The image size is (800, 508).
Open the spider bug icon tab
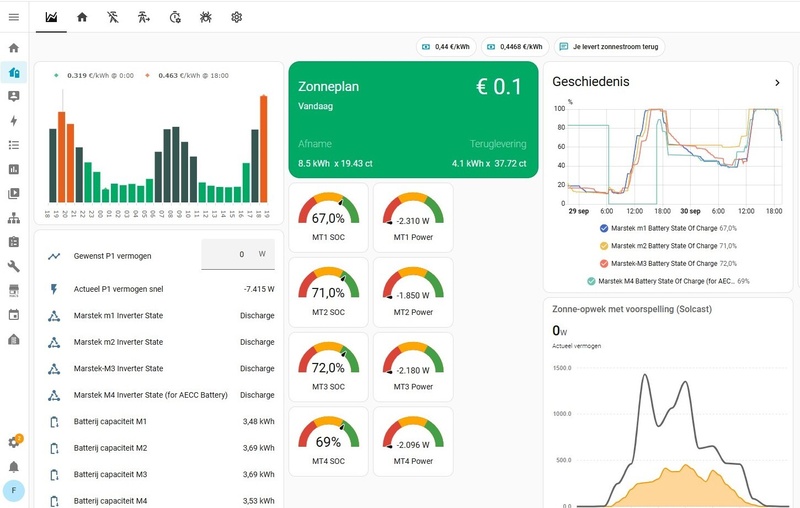(x=206, y=17)
